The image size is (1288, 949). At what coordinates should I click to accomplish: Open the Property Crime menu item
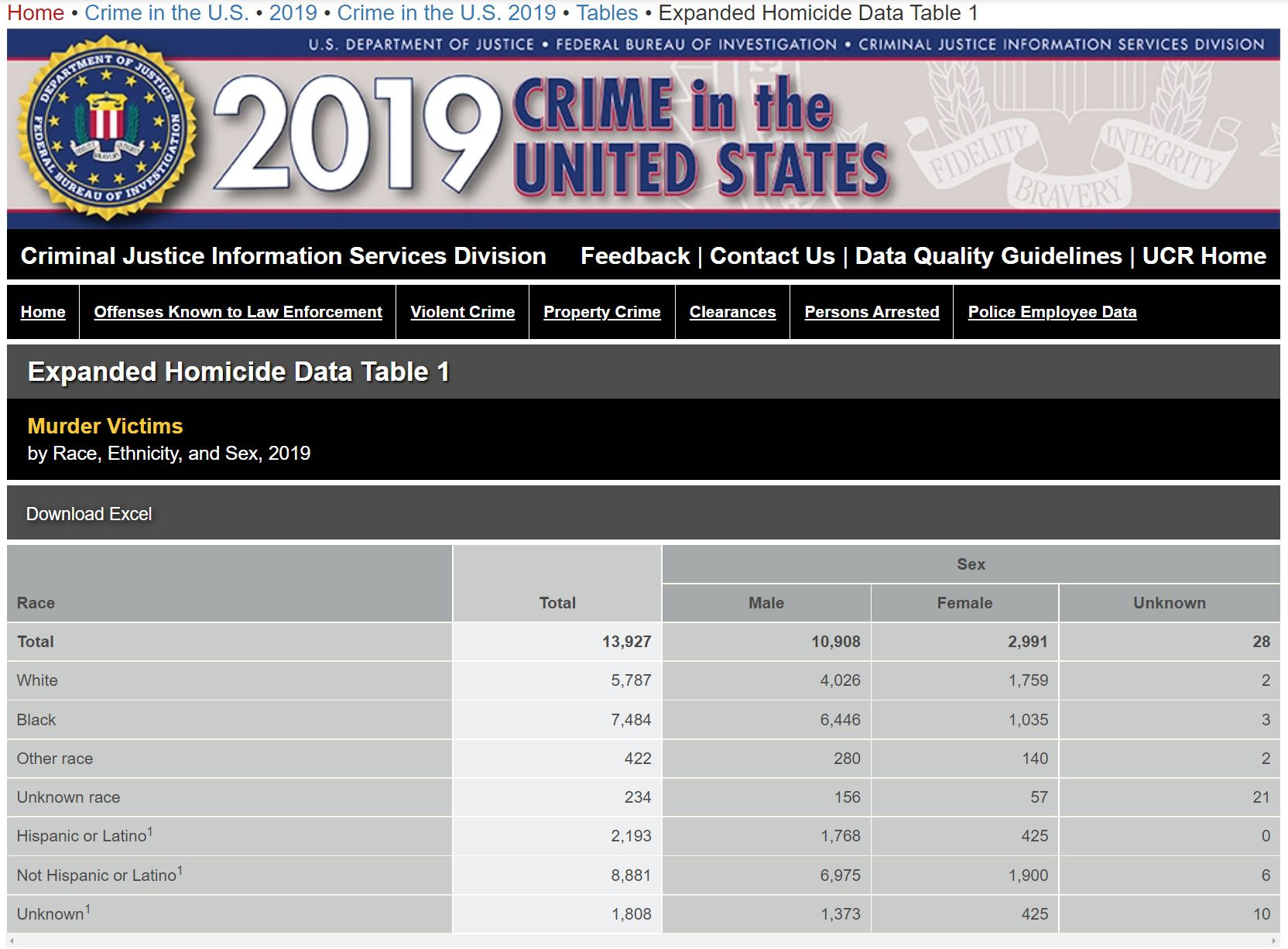point(602,312)
